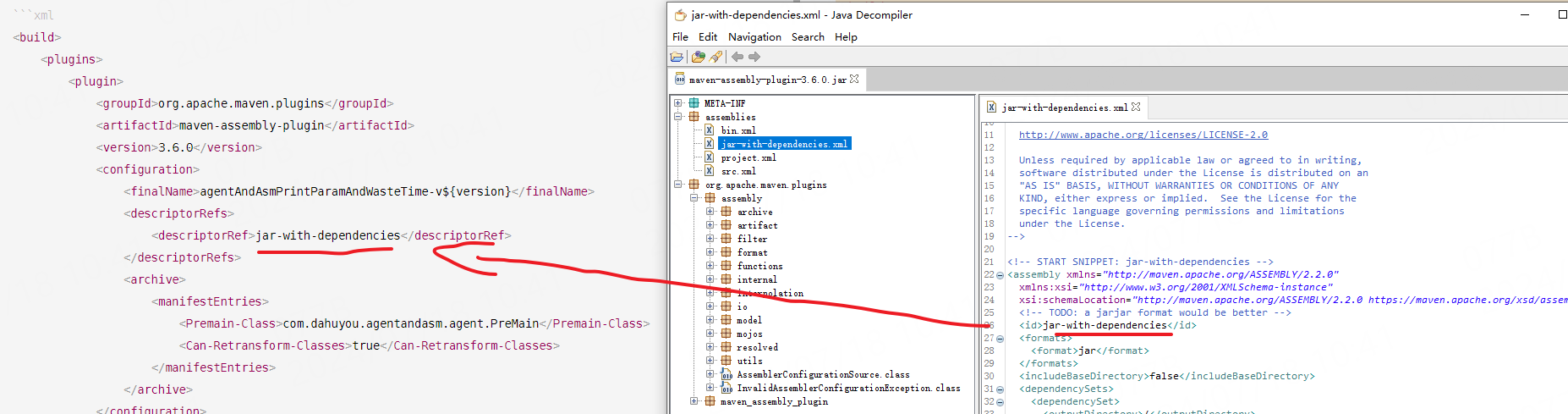The width and height of the screenshot is (1568, 414).
Task: Fold the assembly element at line 22
Action: (1000, 275)
